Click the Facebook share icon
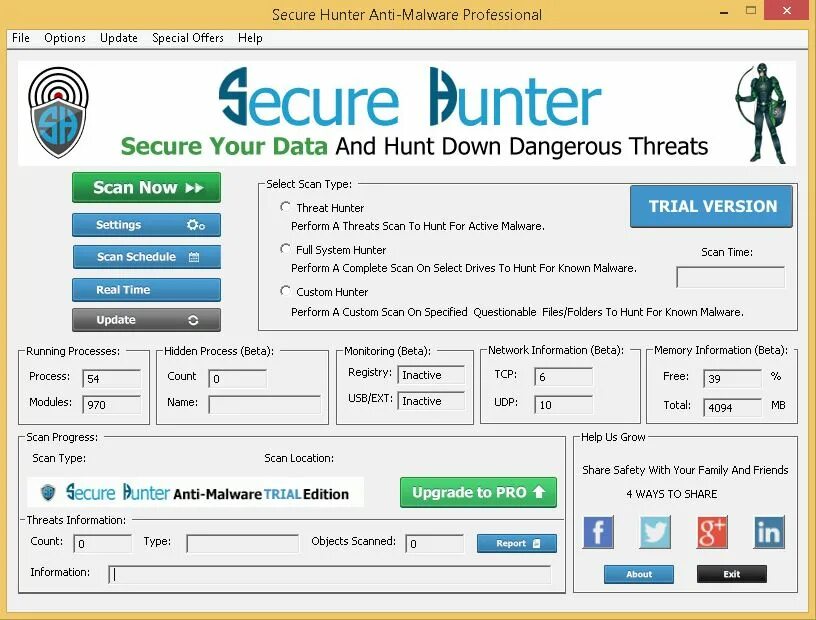Image resolution: width=816 pixels, height=620 pixels. click(598, 532)
